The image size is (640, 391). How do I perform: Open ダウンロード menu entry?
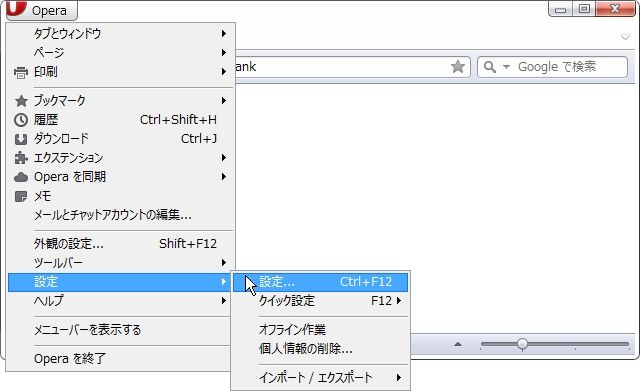121,139
